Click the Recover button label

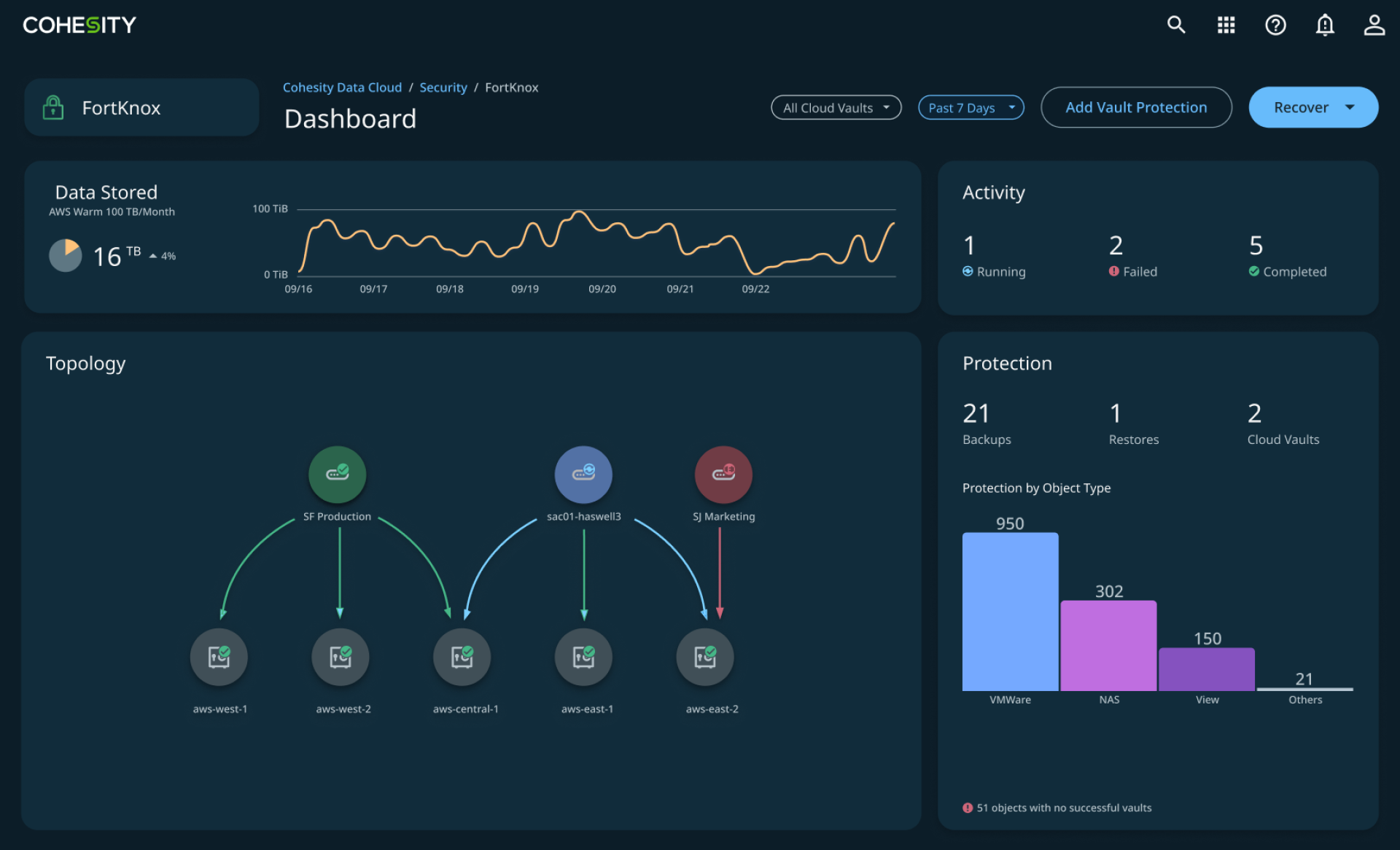1301,107
